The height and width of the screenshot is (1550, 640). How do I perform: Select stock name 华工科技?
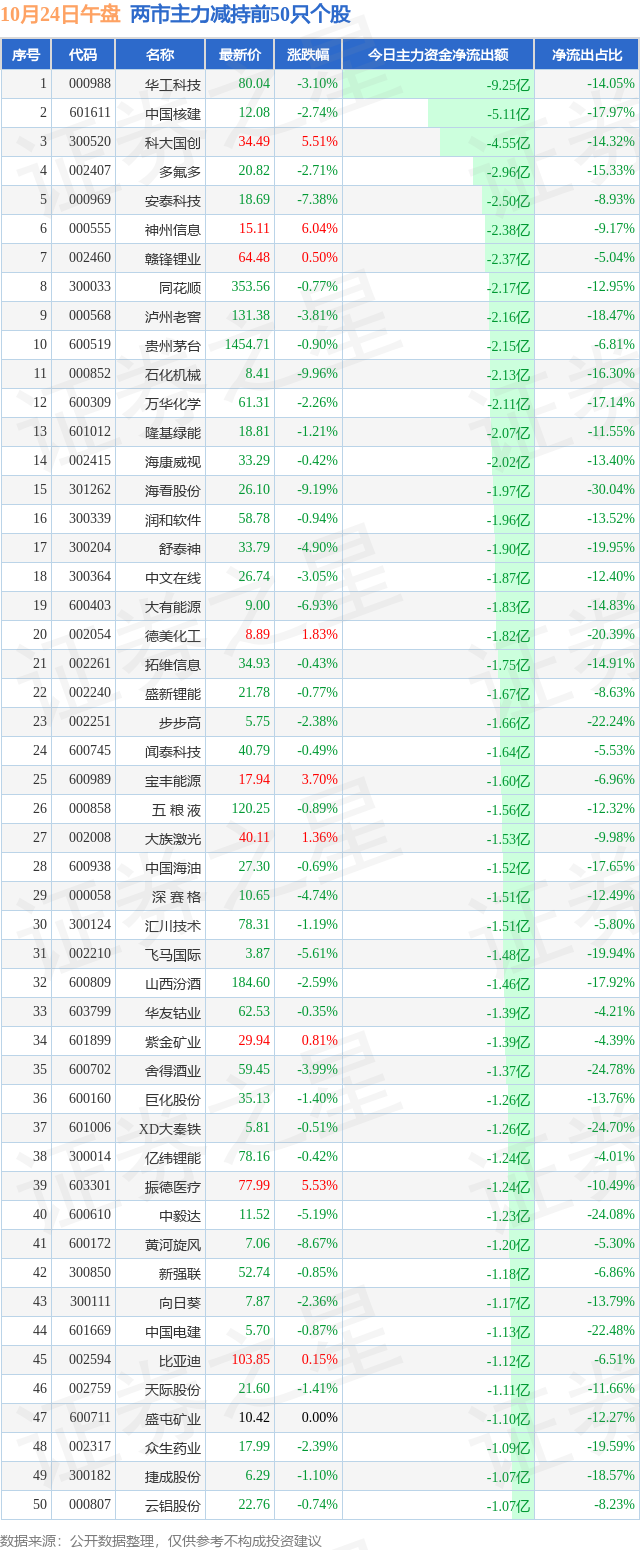173,84
